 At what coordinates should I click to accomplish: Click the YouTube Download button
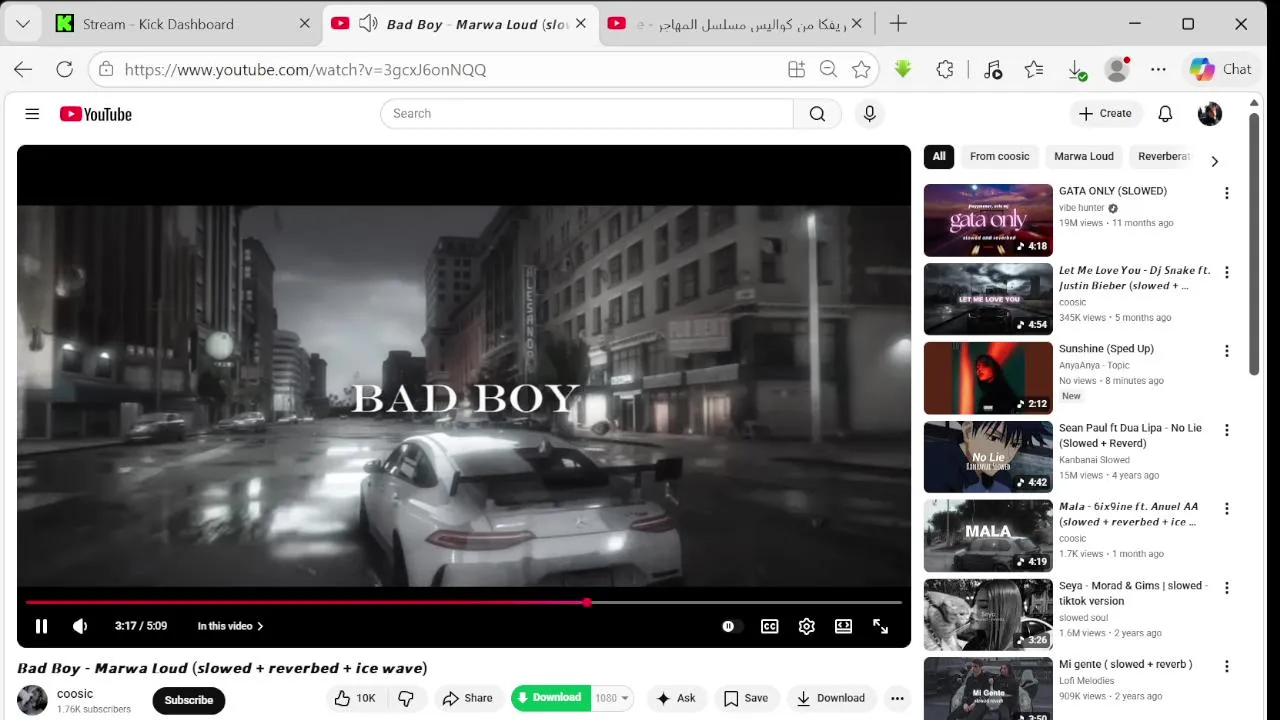(x=830, y=698)
